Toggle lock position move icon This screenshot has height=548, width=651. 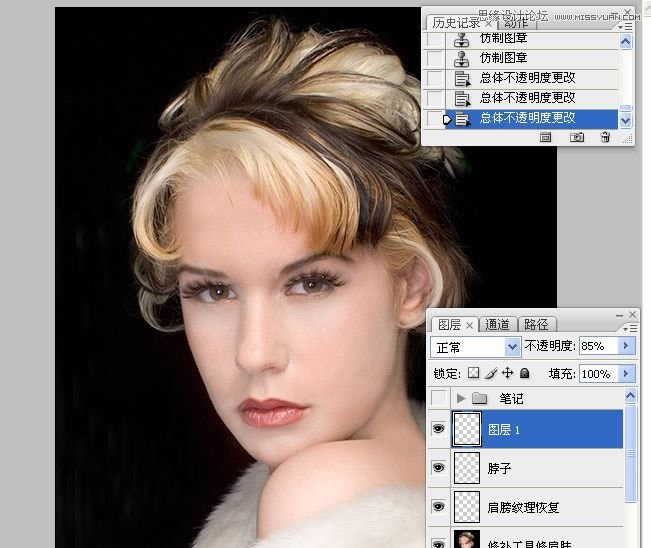click(507, 373)
